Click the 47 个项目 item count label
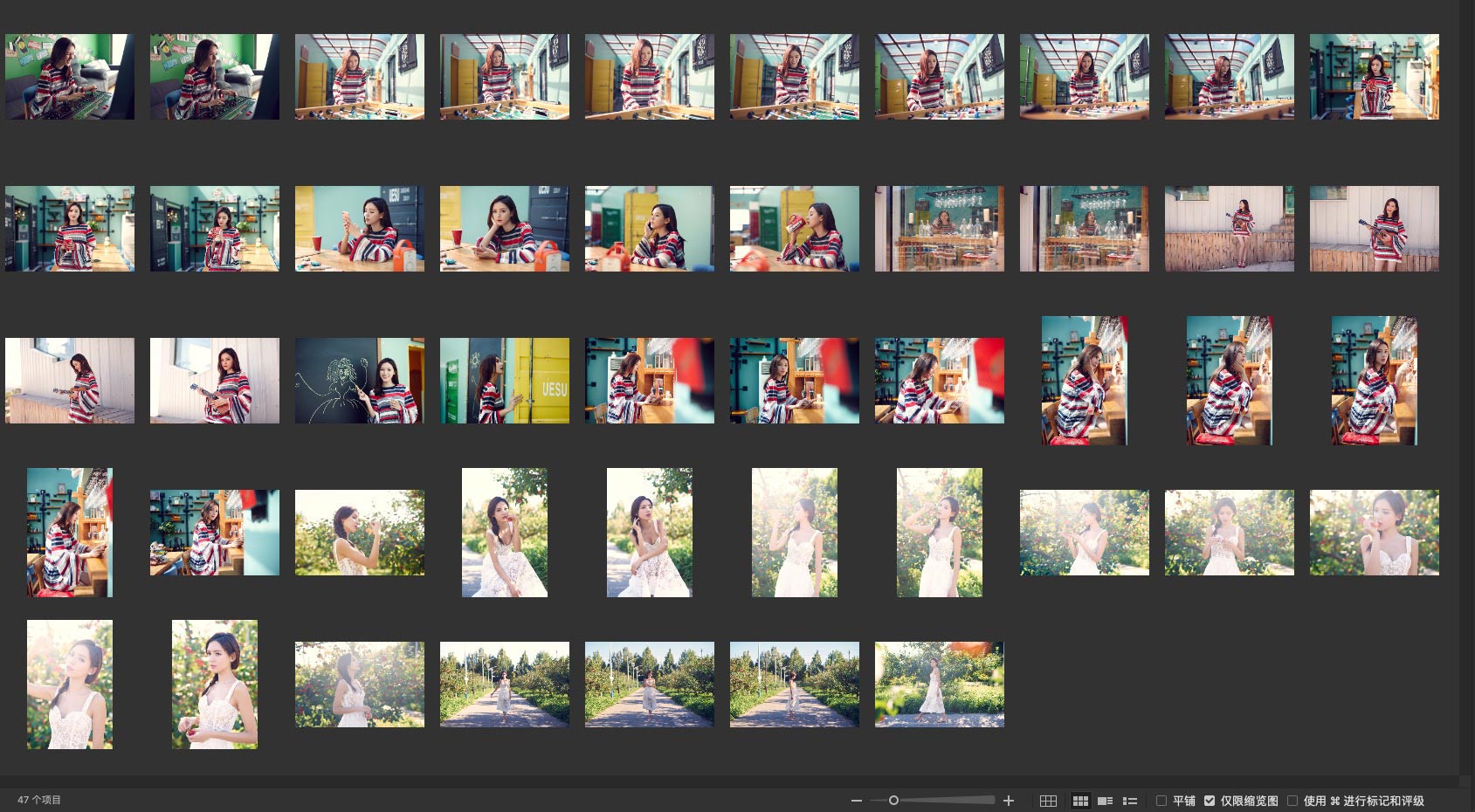This screenshot has width=1475, height=812. point(39,800)
